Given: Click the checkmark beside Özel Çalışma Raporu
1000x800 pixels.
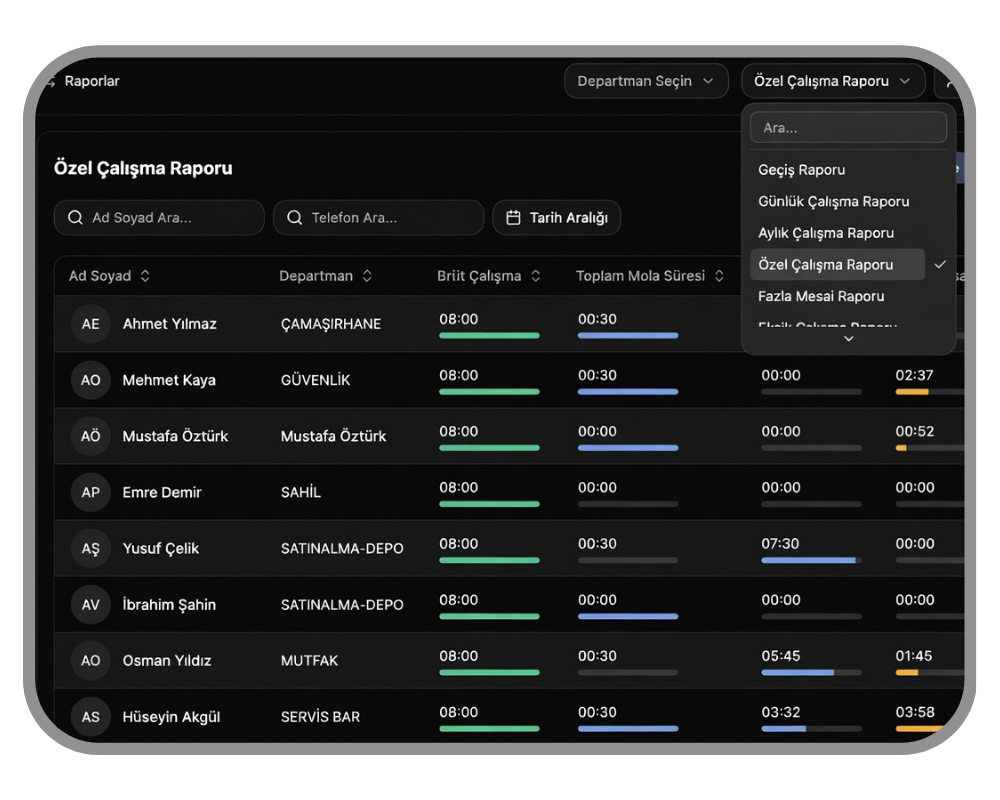Looking at the screenshot, I should tap(940, 264).
